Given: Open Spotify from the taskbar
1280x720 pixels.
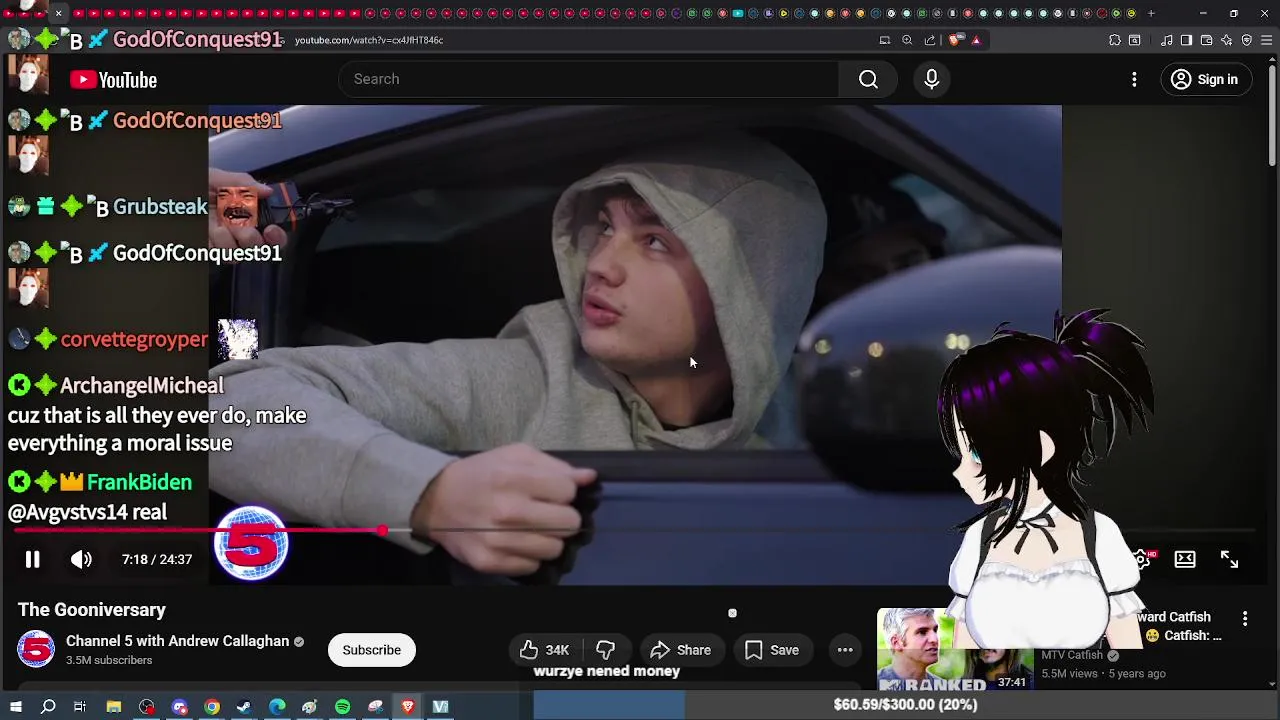Looking at the screenshot, I should point(342,707).
